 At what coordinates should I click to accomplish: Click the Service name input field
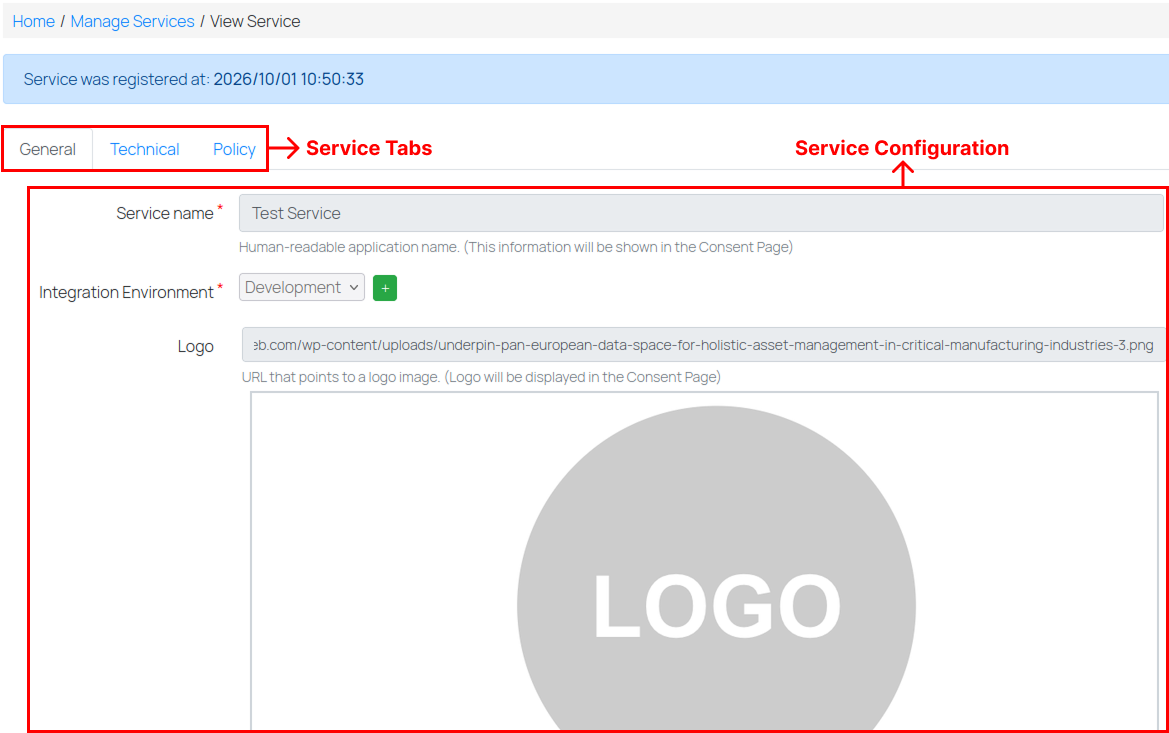point(701,213)
